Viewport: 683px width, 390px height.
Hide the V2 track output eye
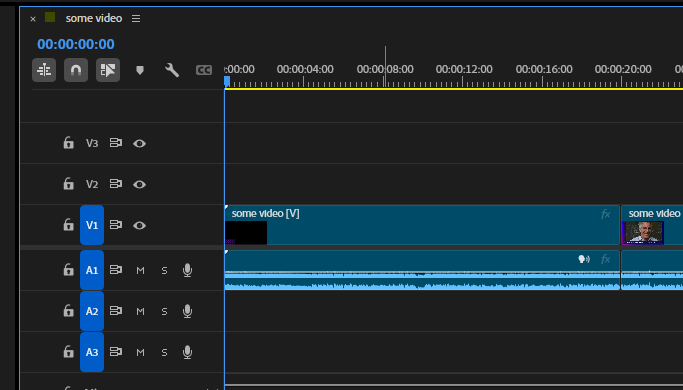coord(139,184)
